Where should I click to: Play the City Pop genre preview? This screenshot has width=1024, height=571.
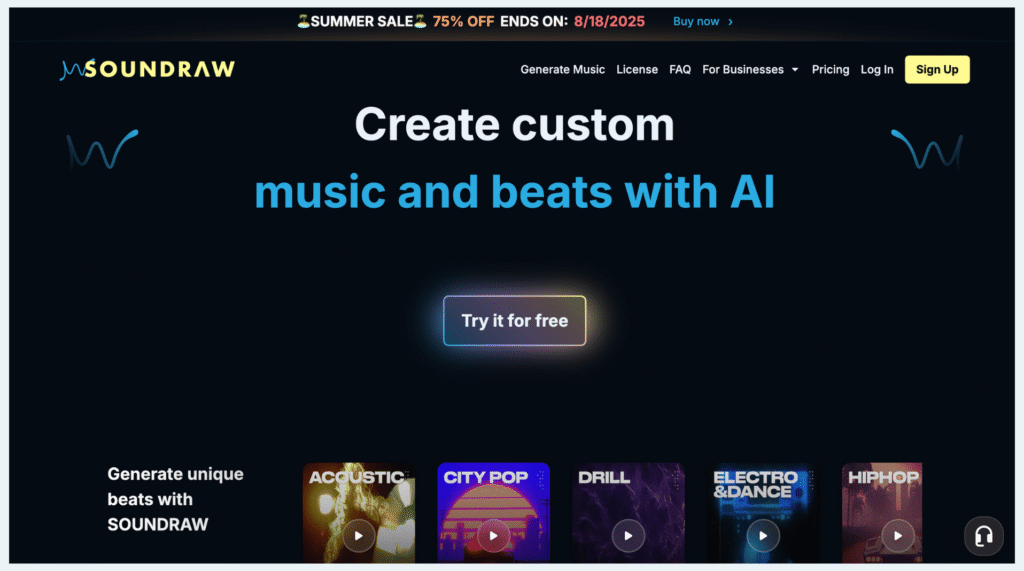[493, 536]
